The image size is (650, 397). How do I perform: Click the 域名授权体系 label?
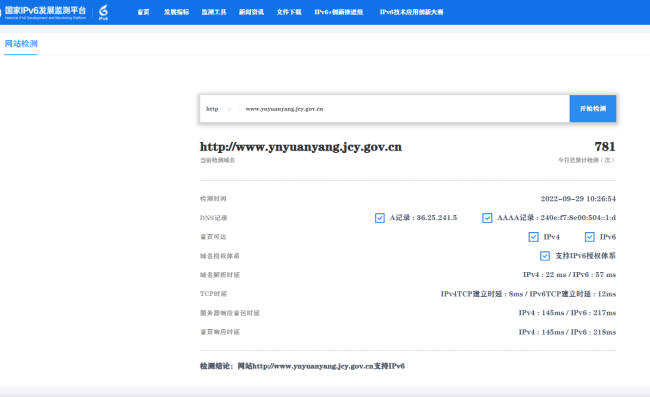(220, 256)
